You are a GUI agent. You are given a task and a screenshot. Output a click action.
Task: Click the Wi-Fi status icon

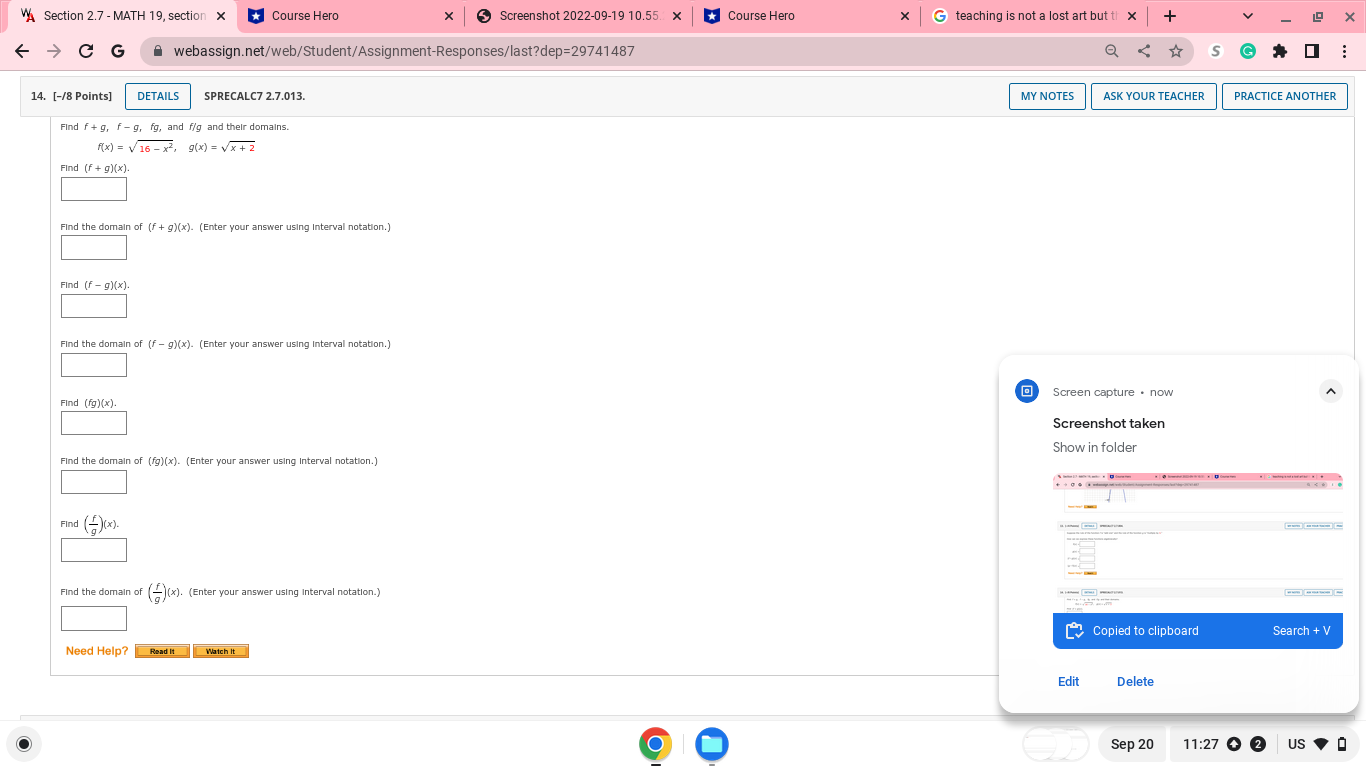(x=1320, y=744)
